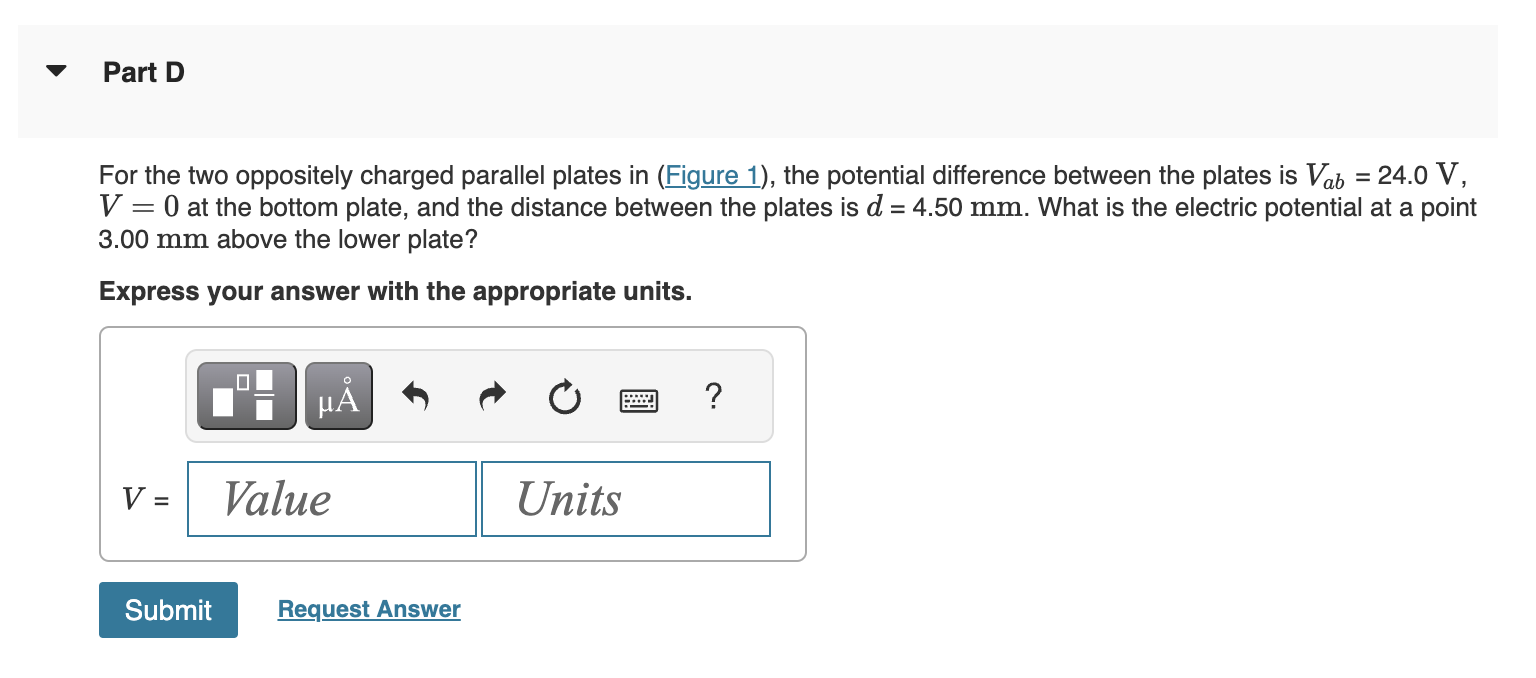Screen dimensions: 1536x678
Task: Open answer-entry help via the question mark
Action: pos(713,397)
